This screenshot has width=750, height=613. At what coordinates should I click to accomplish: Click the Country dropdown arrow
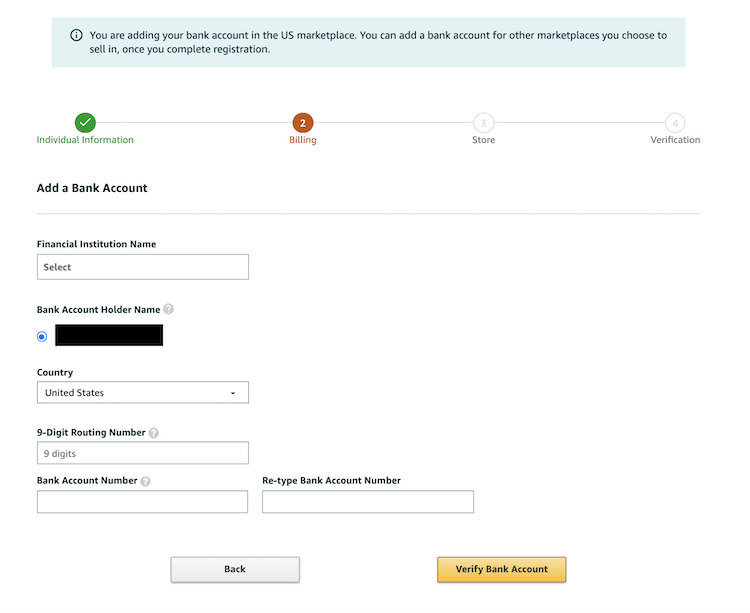coord(233,393)
